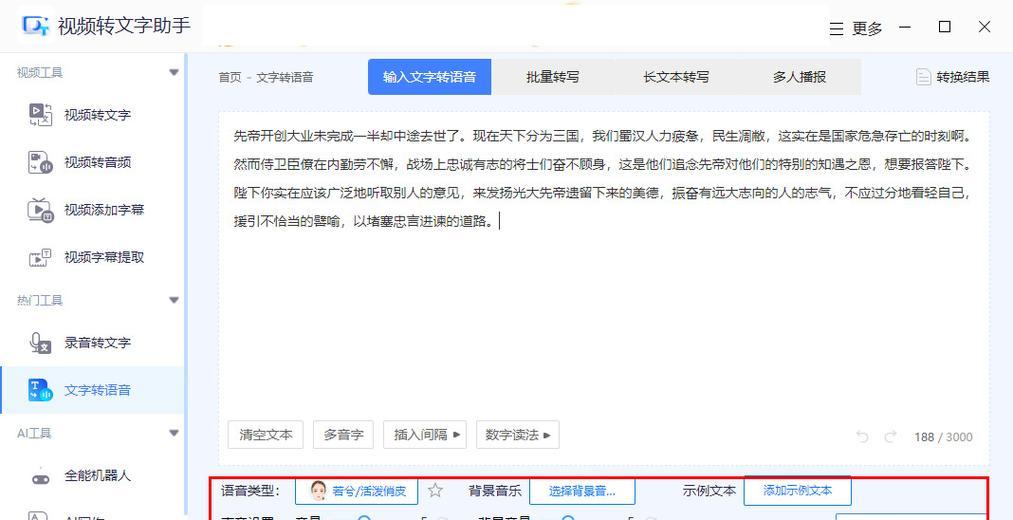
Task: Open the 视频转音频 tool icon
Action: click(41, 162)
